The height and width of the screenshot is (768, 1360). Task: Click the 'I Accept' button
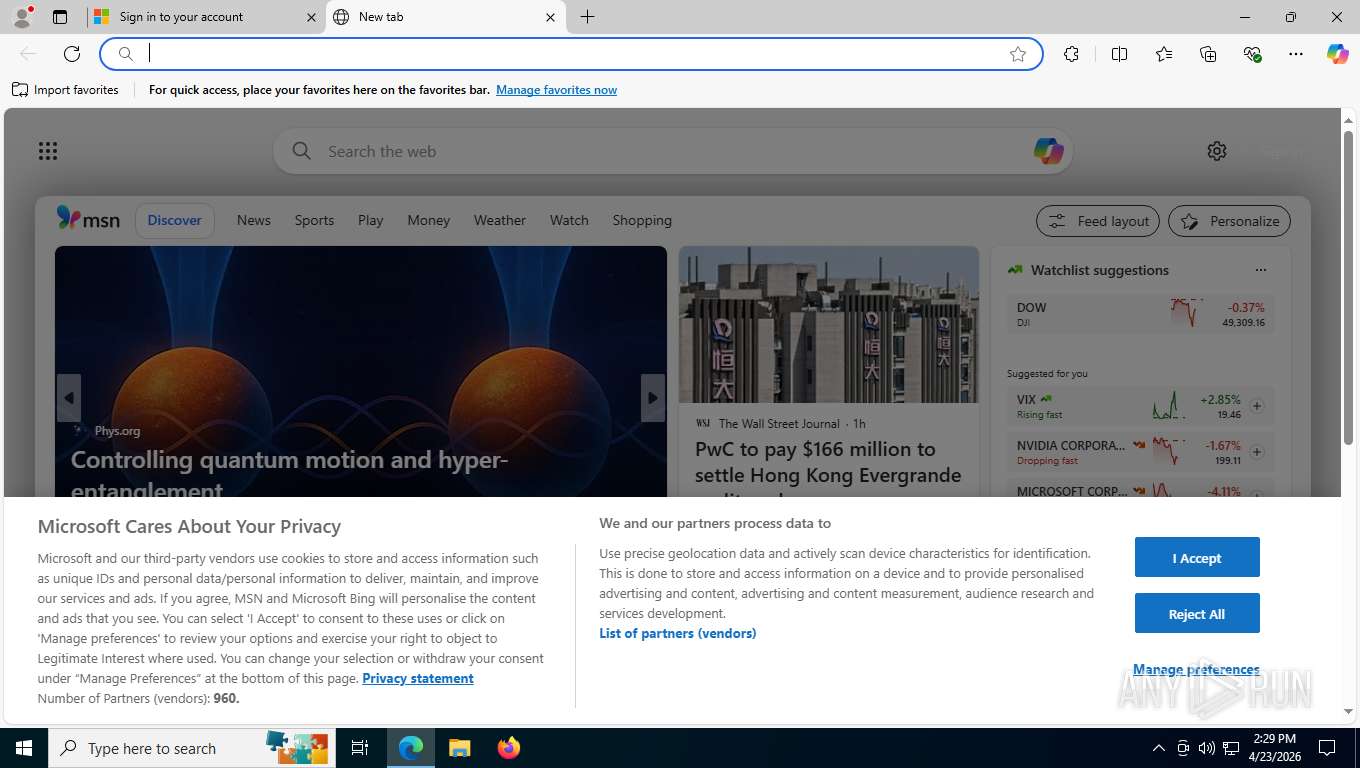(1197, 557)
